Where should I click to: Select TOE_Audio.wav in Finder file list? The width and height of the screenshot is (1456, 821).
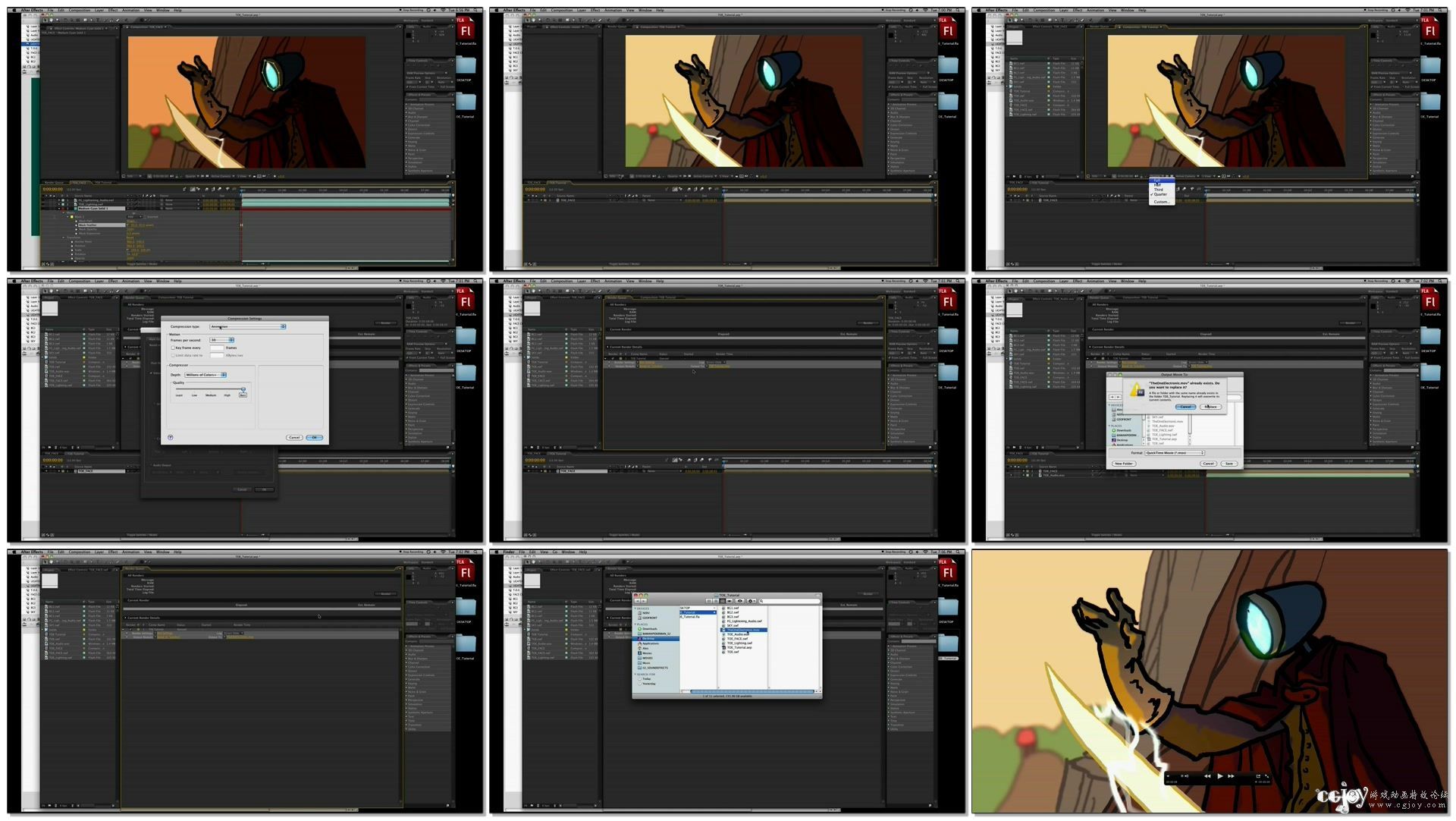pyautogui.click(x=737, y=634)
